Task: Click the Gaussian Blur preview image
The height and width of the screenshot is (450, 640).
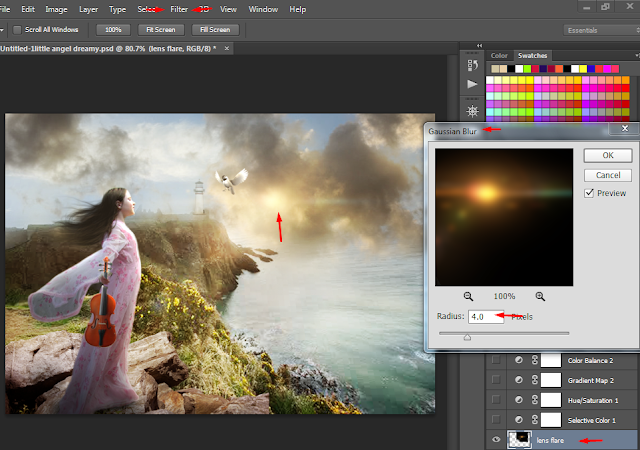Action: [x=504, y=217]
